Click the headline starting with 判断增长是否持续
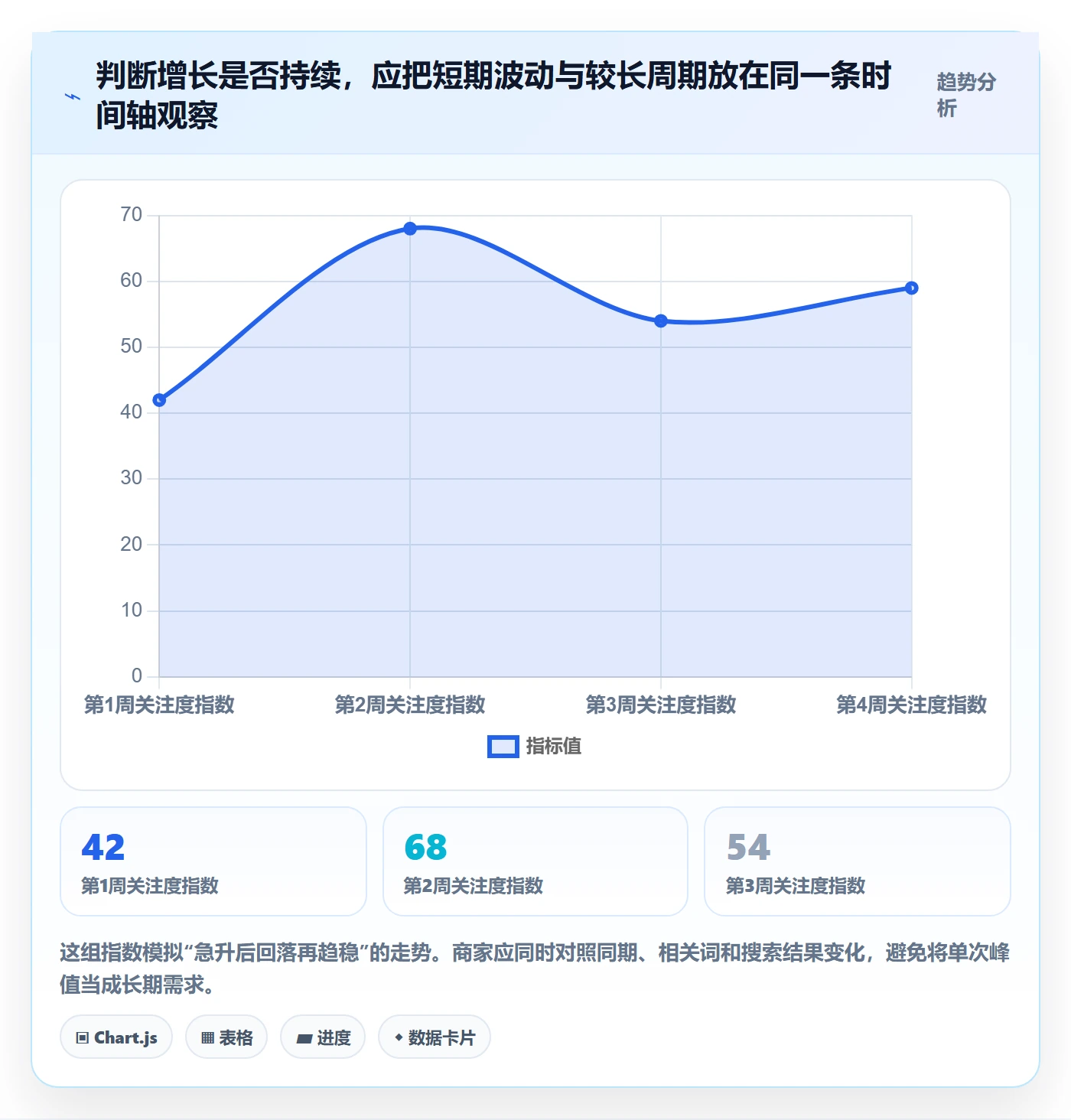 point(493,96)
